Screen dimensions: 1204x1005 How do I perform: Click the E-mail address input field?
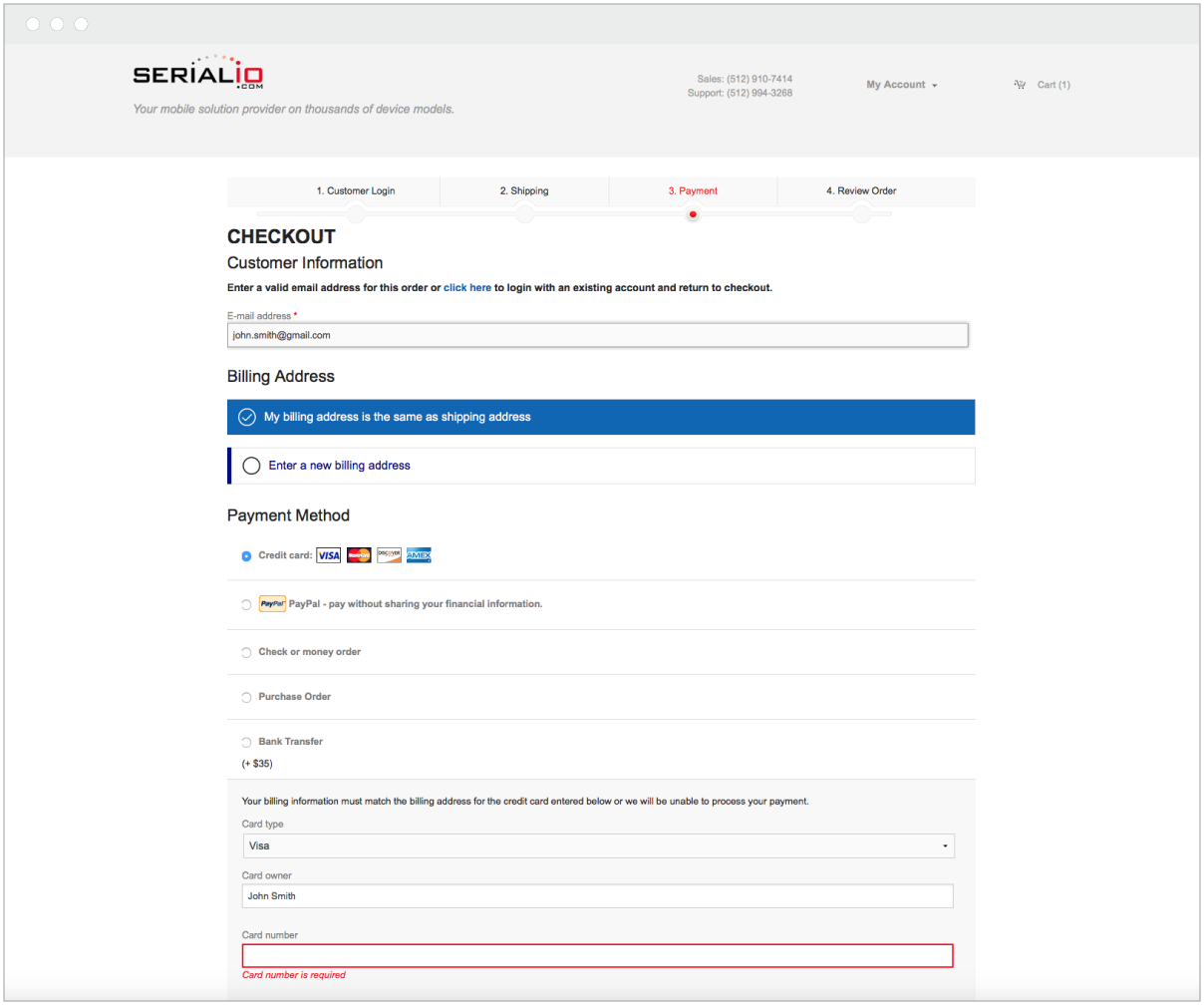598,335
